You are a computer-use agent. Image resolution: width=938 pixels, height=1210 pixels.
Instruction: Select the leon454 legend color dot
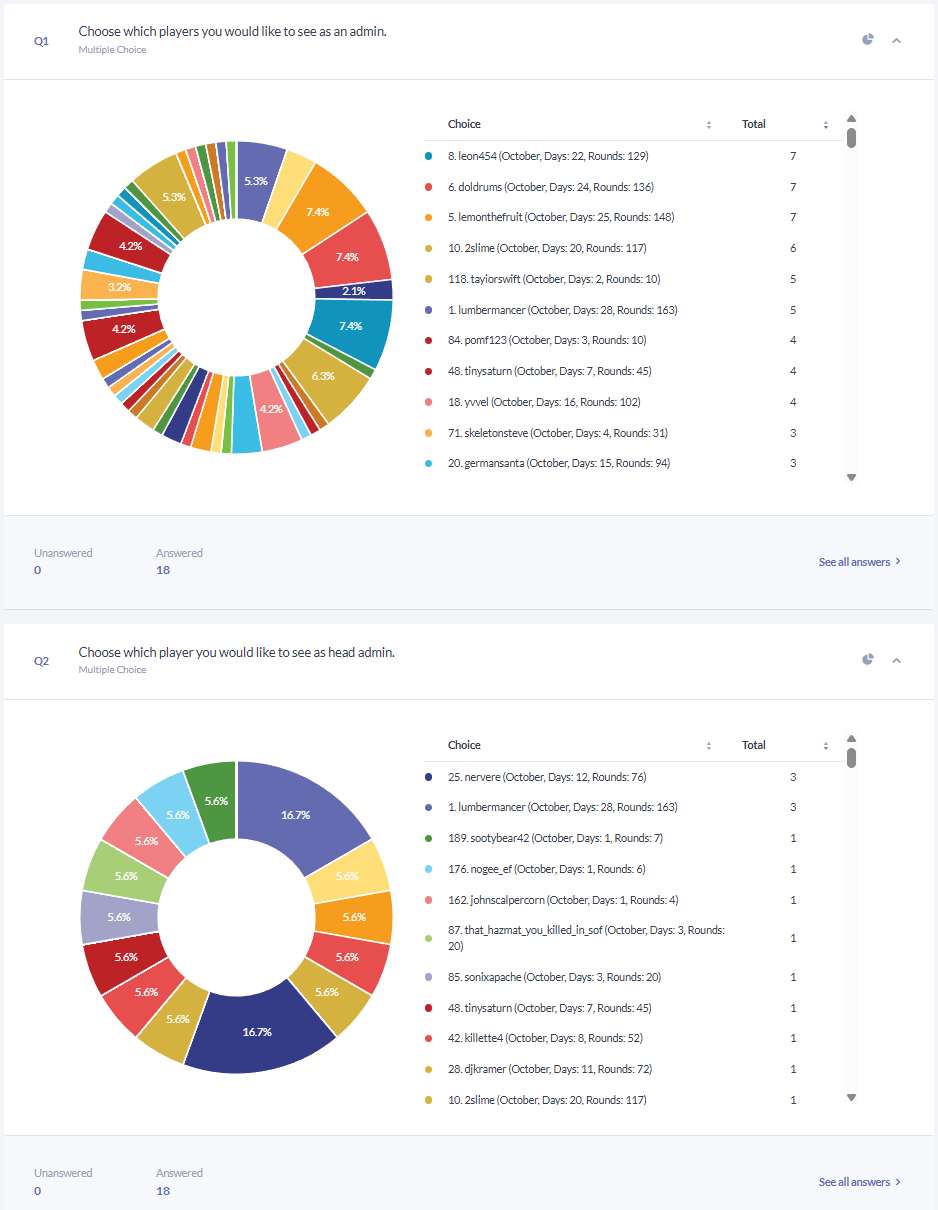pyautogui.click(x=429, y=156)
